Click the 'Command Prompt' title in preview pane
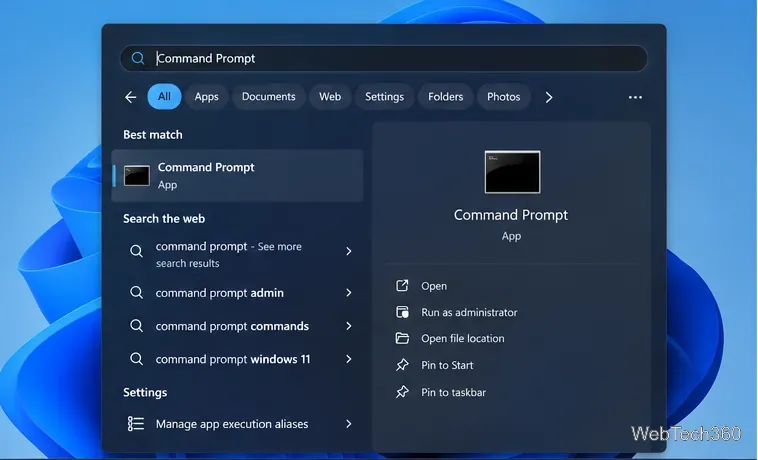Image resolution: width=758 pixels, height=460 pixels. point(511,215)
